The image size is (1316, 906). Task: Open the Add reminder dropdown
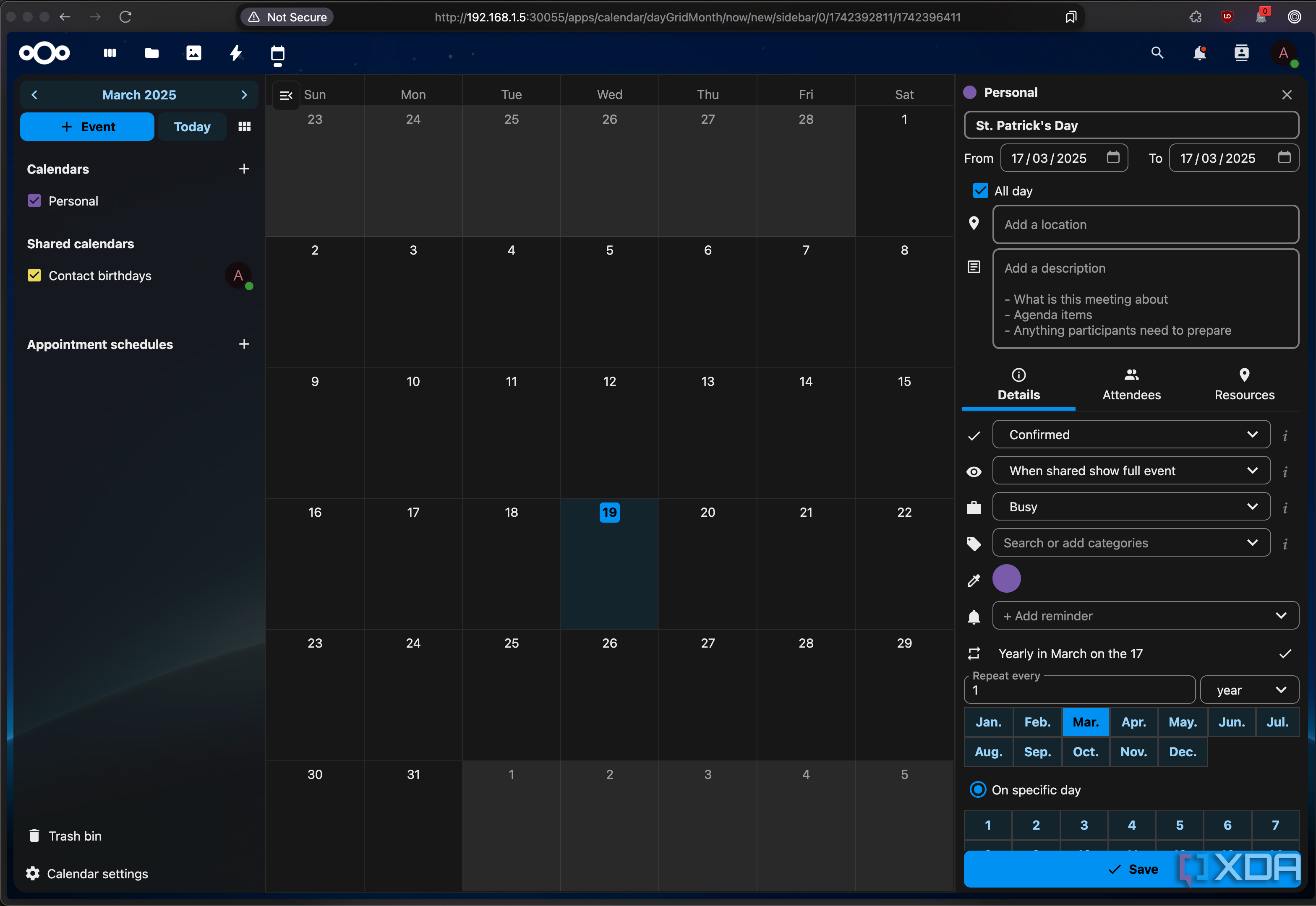tap(1145, 616)
